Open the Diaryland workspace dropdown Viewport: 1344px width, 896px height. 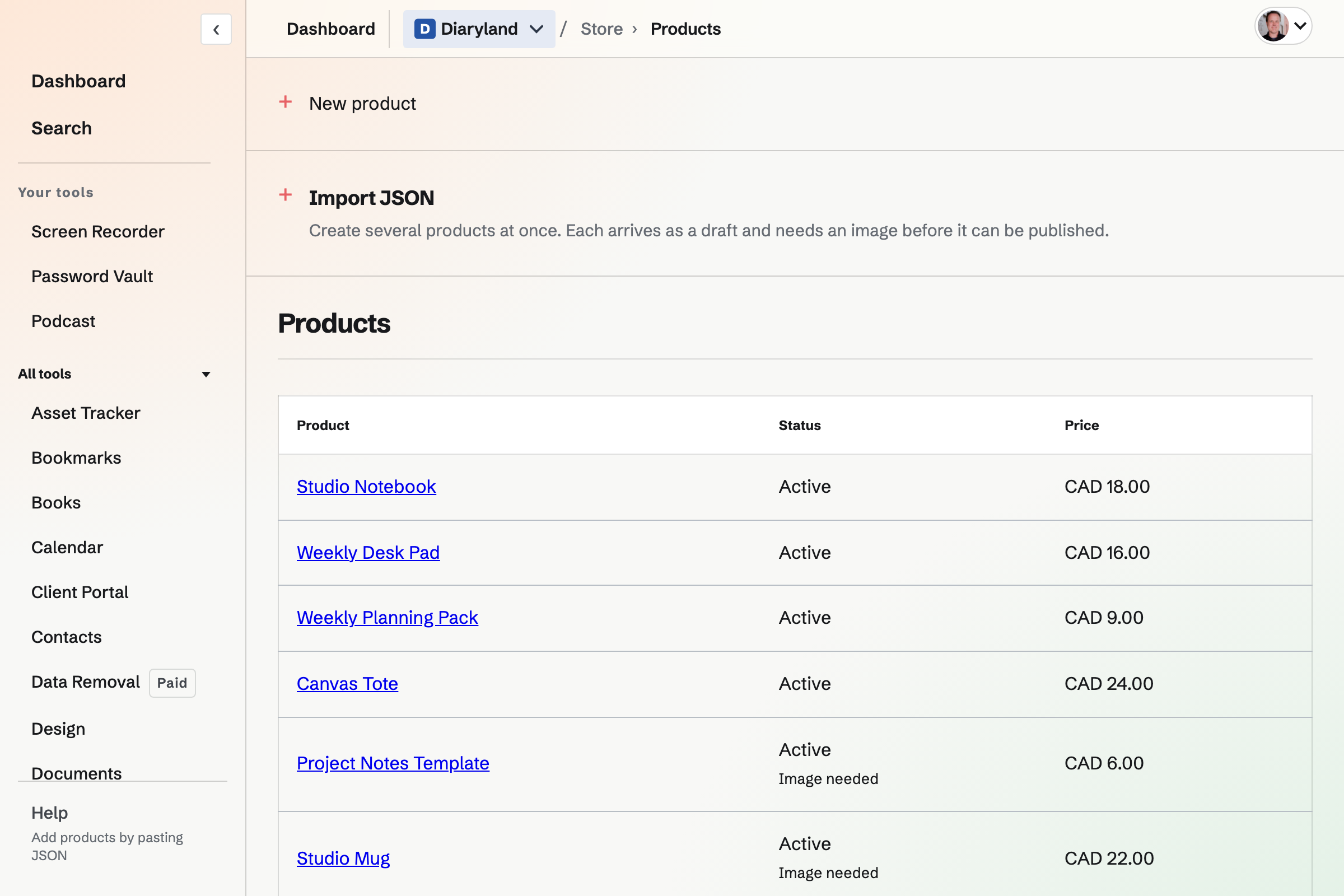pos(479,29)
